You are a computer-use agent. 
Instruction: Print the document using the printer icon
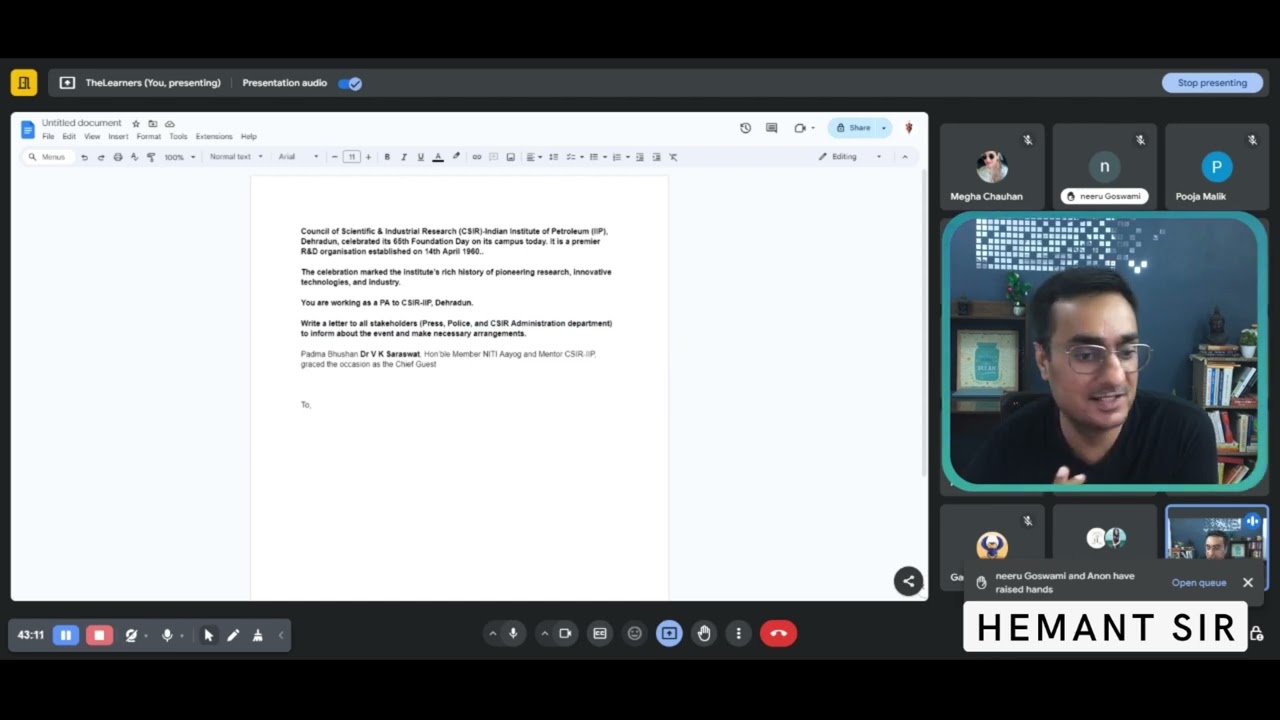click(118, 157)
